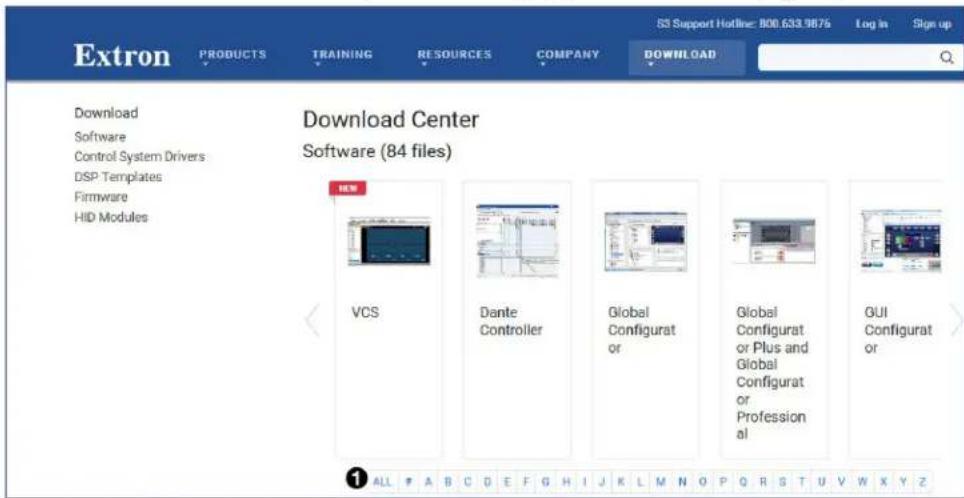Screen dimensions: 964x498
Task: Filter software by letter T
Action: pyautogui.click(x=802, y=481)
